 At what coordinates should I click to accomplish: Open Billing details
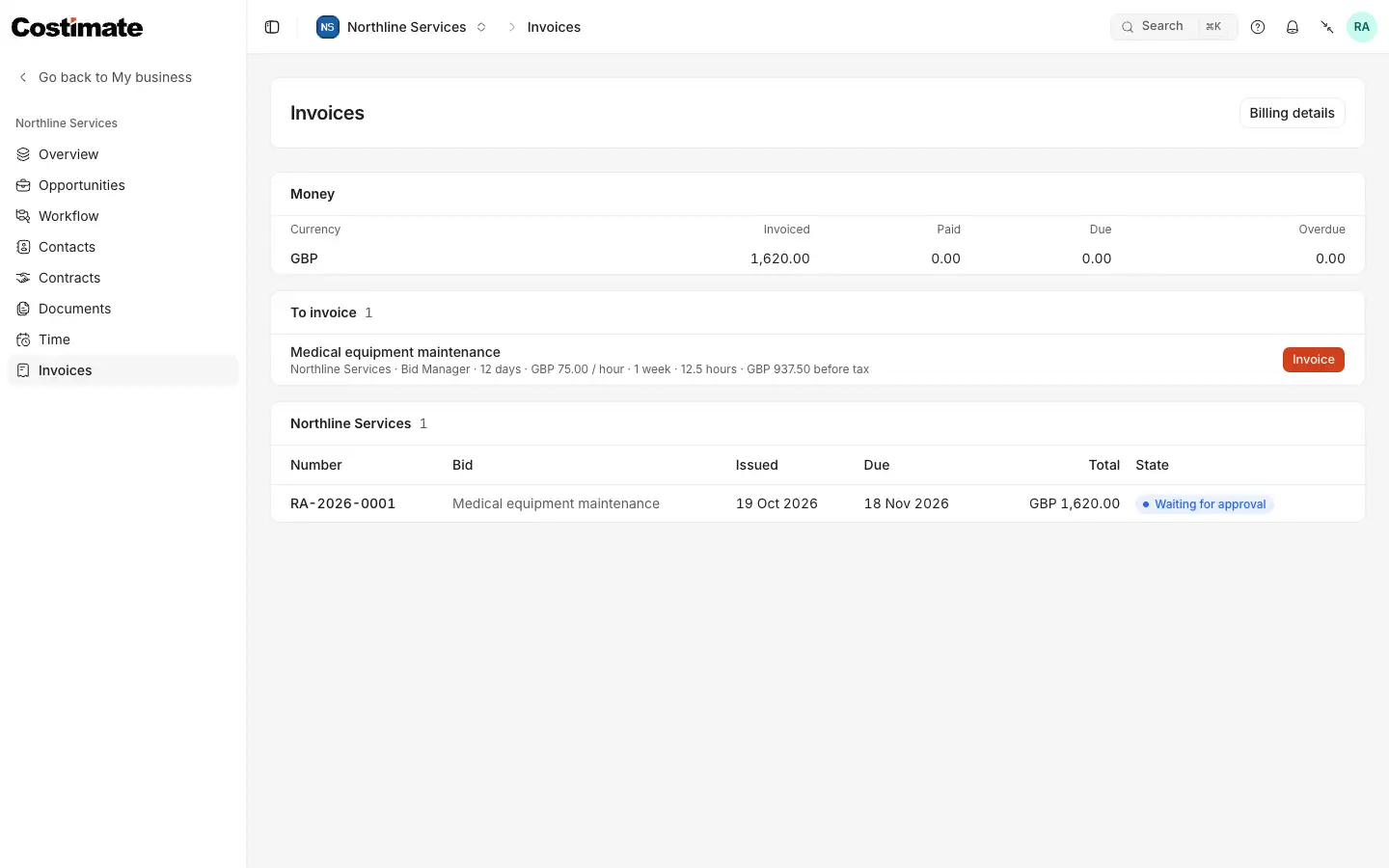1292,113
